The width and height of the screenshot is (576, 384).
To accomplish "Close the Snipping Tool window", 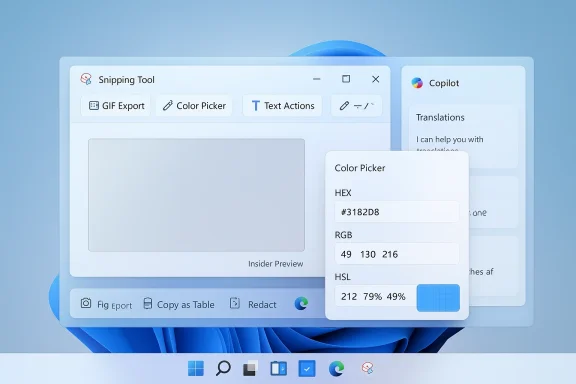I will pyautogui.click(x=375, y=79).
